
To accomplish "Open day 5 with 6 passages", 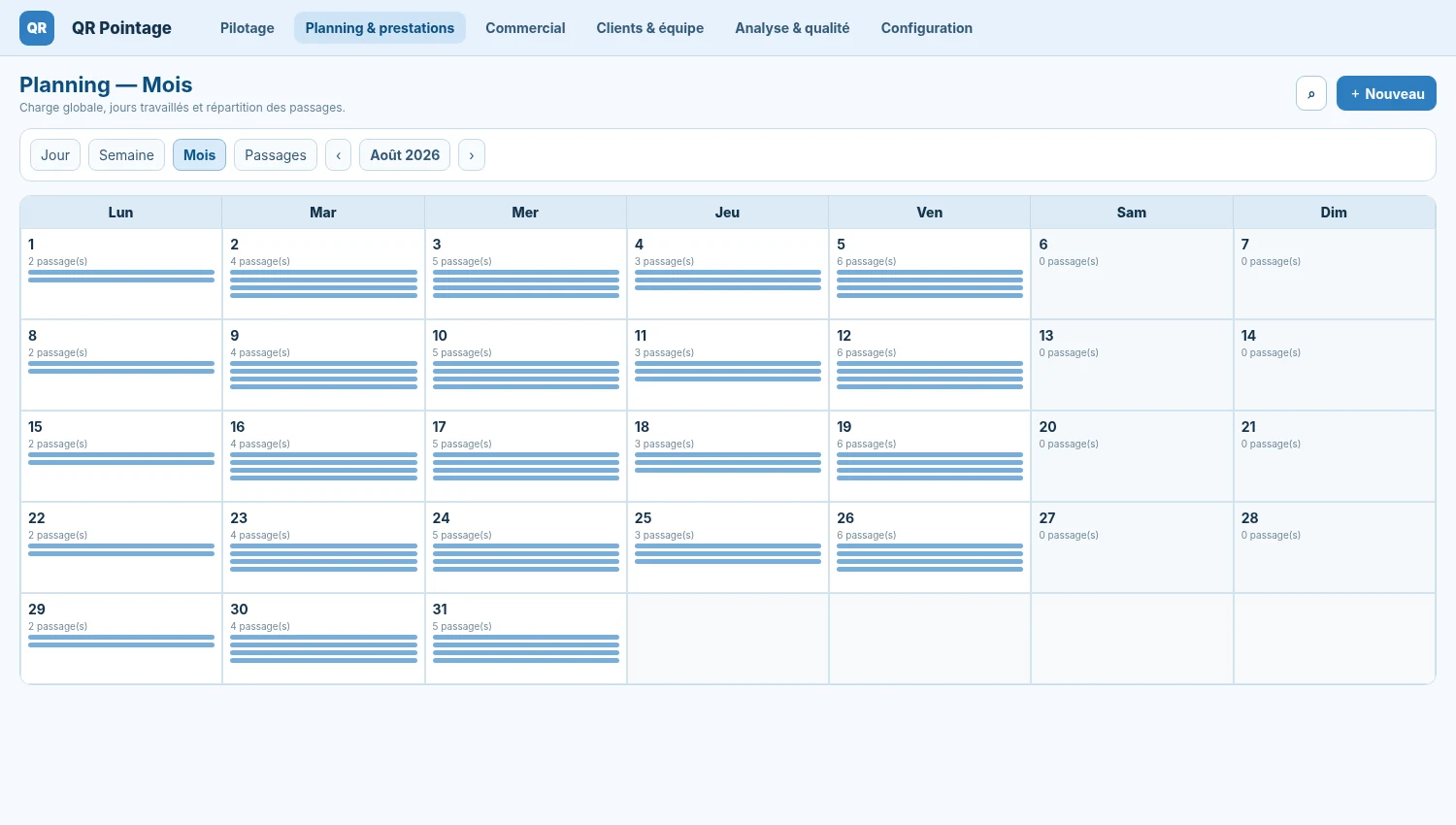I will 930,274.
